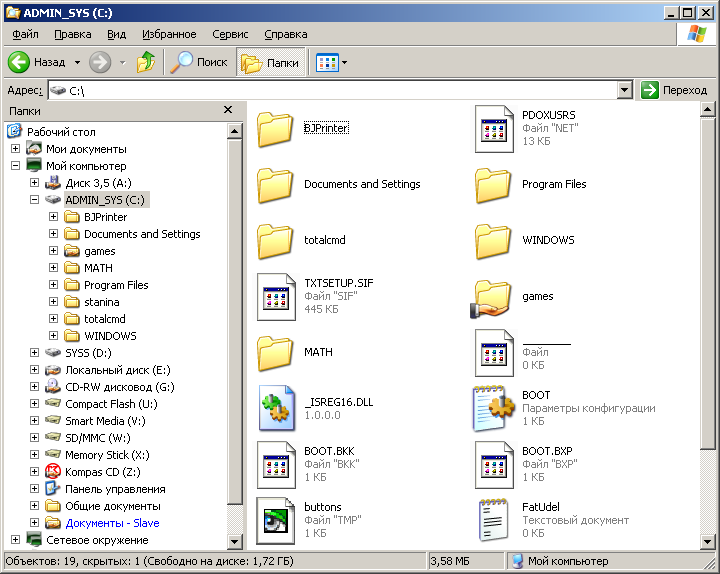Screen dimensions: 720x574
Task: Open the Сервис menu
Action: pos(230,34)
